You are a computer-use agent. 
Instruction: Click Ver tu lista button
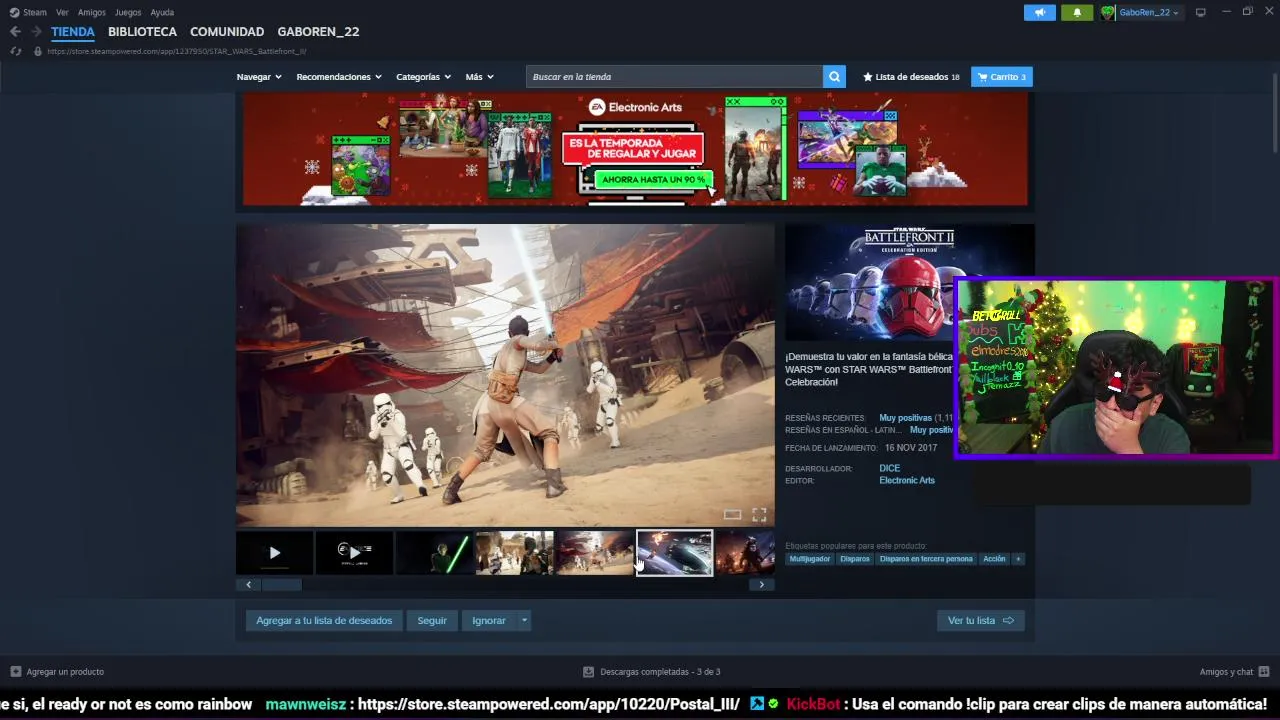980,621
